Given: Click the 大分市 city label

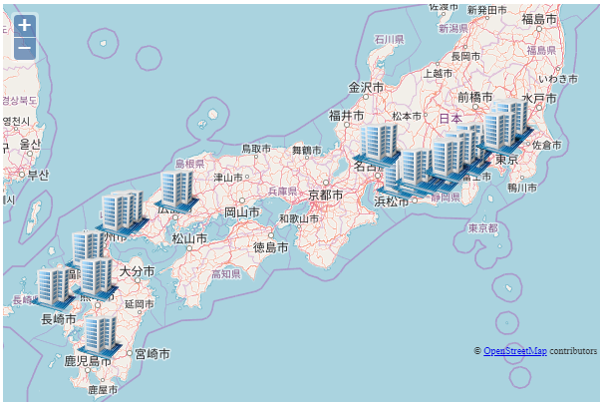Looking at the screenshot, I should (x=137, y=271).
